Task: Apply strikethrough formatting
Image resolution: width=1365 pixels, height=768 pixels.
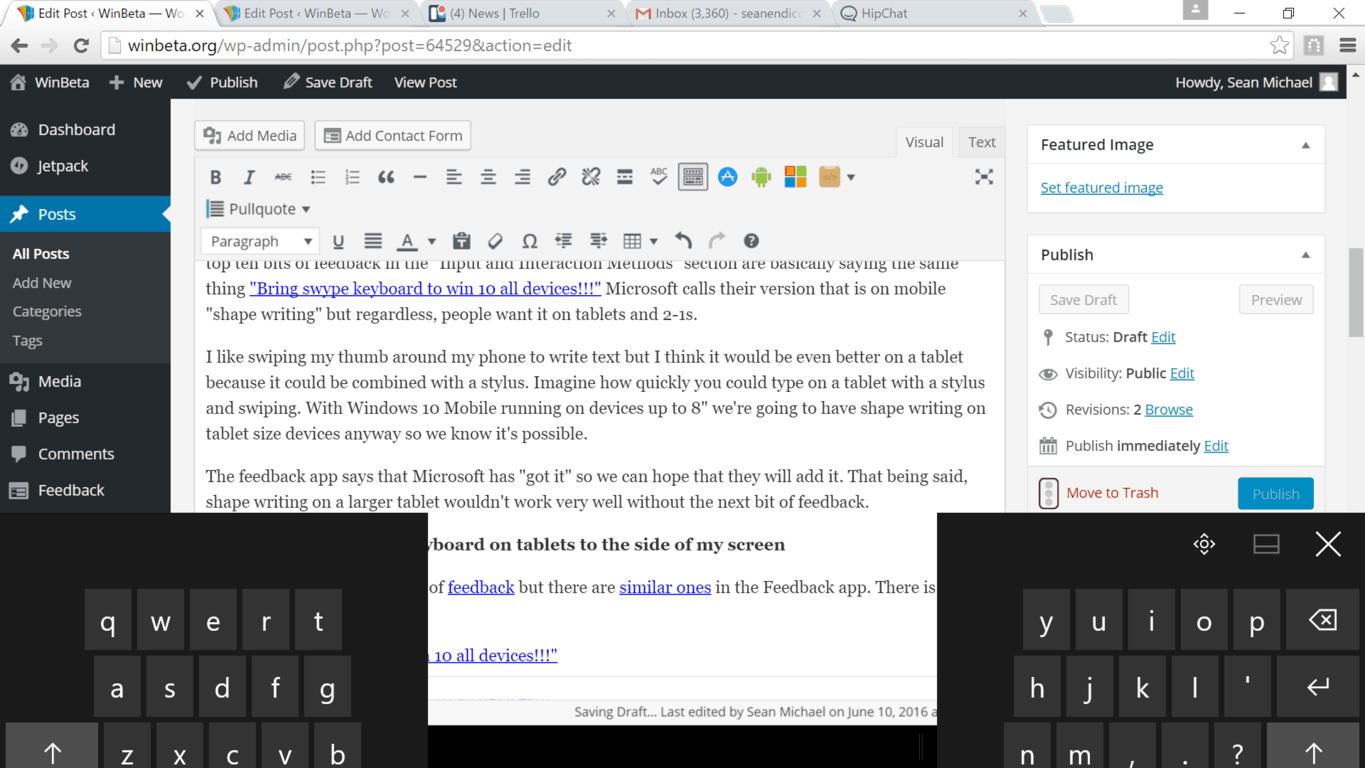Action: coord(283,177)
